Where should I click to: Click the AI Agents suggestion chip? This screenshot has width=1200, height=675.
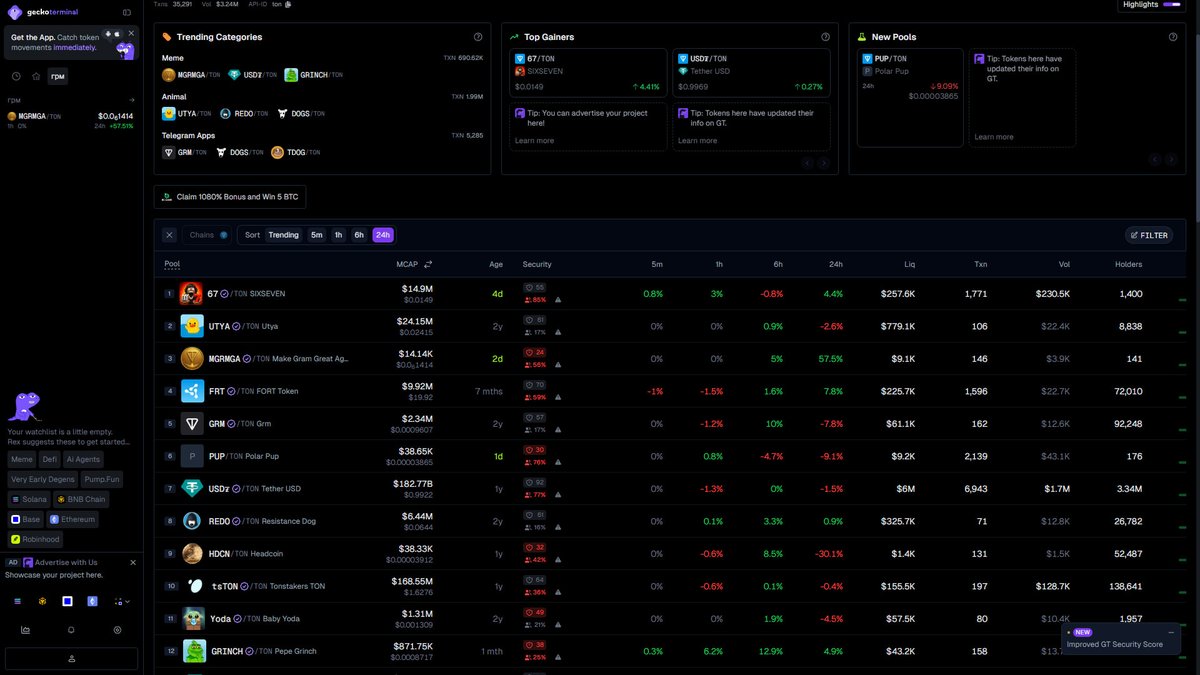(83, 459)
